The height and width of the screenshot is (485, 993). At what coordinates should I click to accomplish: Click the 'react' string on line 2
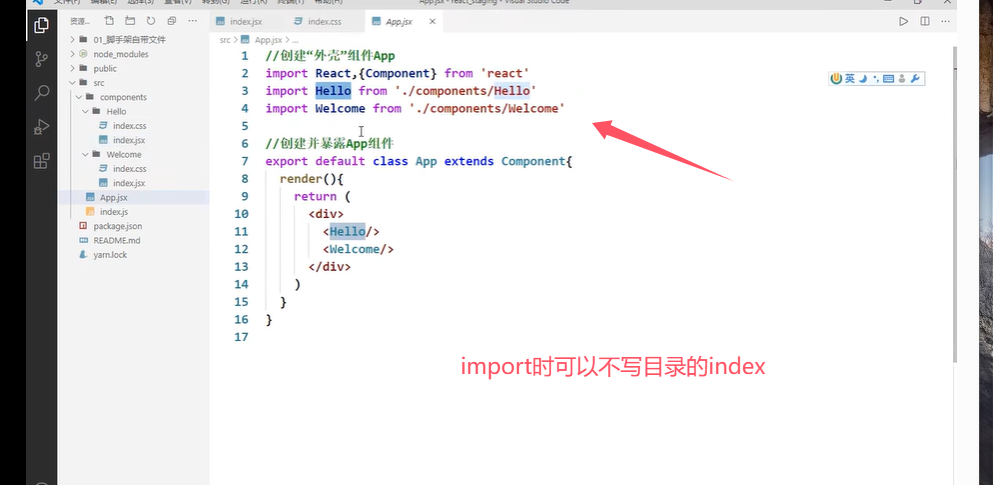(x=505, y=73)
